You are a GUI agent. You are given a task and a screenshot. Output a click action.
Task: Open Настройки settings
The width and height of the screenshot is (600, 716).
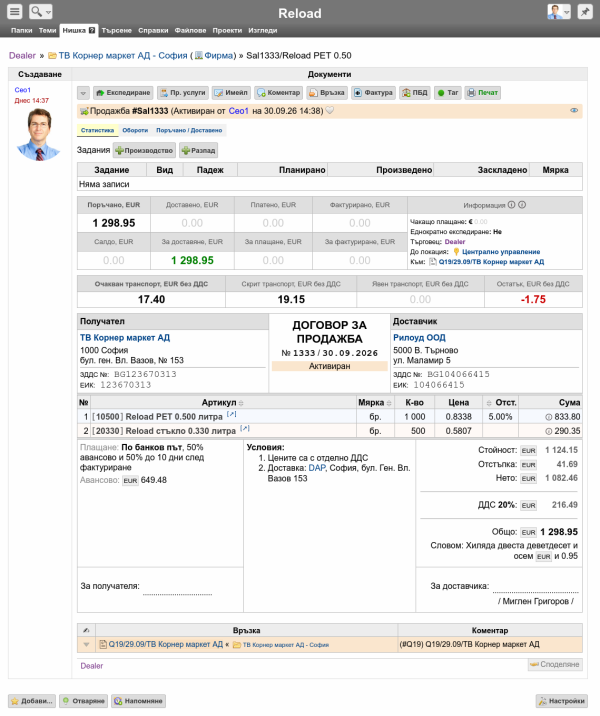[x=562, y=701]
